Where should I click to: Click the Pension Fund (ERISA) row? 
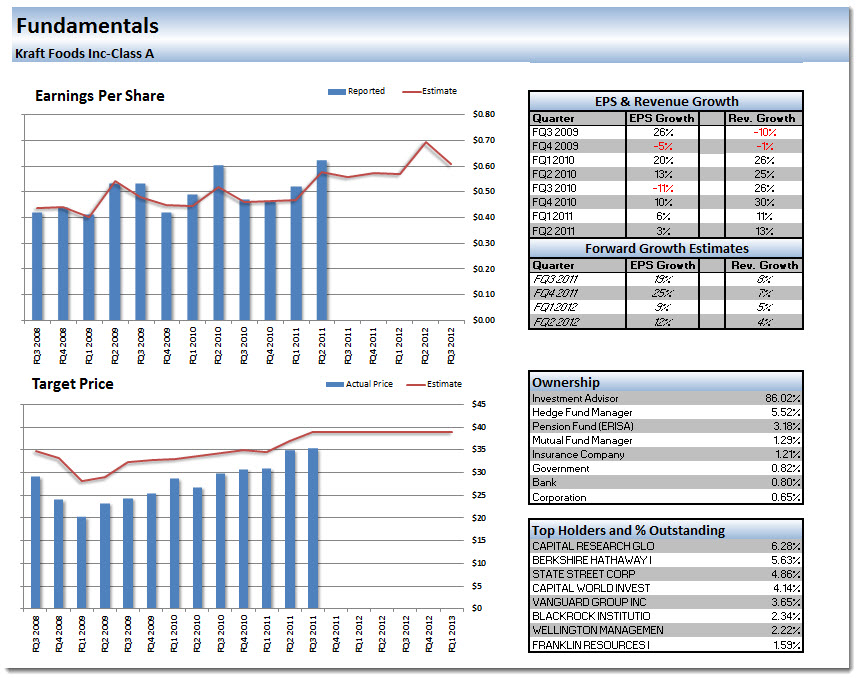[666, 426]
